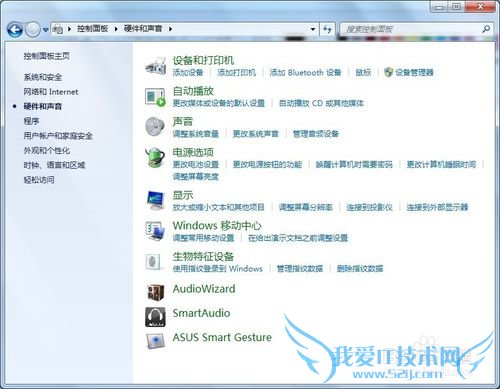Click 更改电源按钮的功能 link

click(x=267, y=164)
